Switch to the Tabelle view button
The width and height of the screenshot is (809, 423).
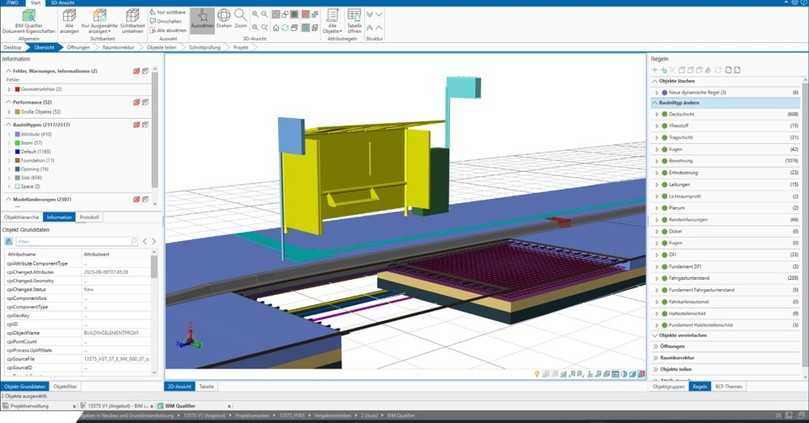[x=206, y=385]
